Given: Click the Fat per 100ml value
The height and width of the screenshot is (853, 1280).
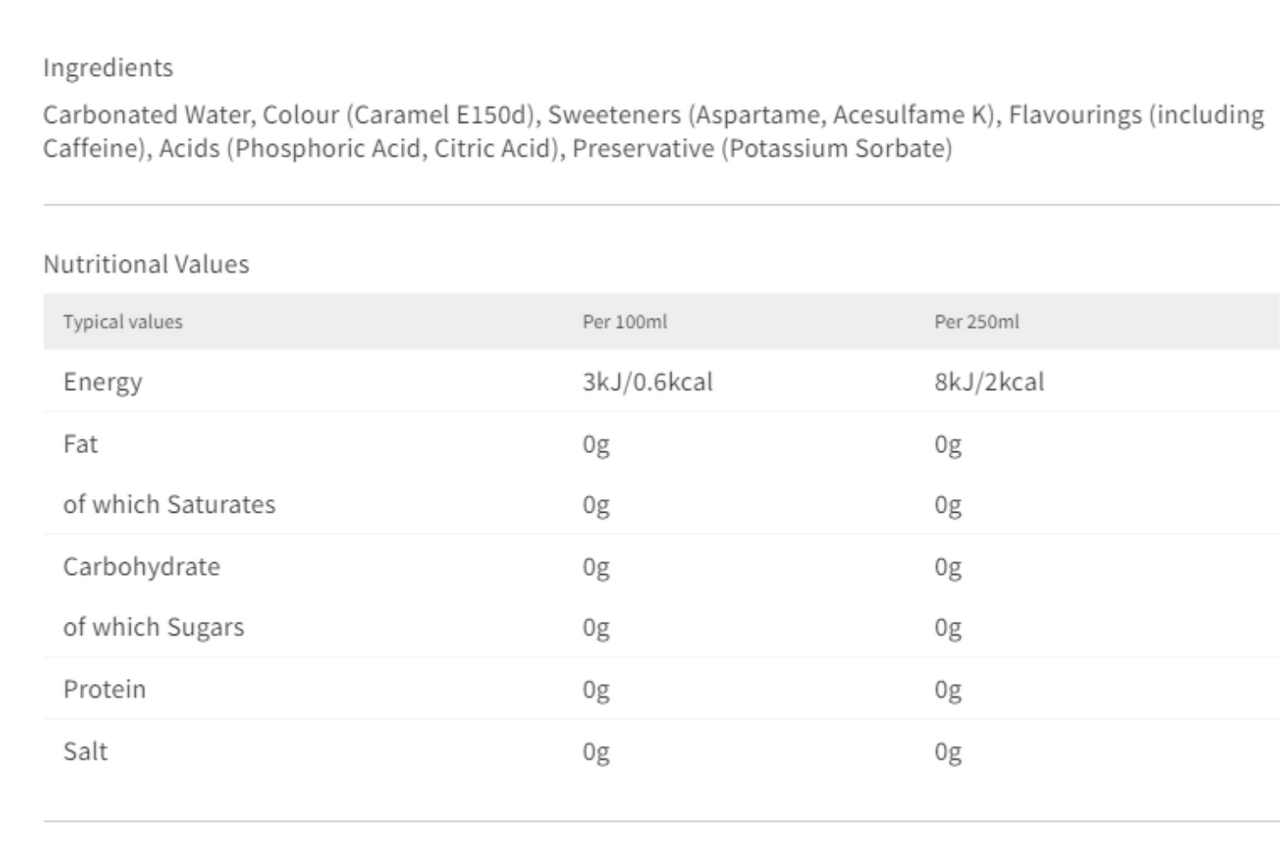Looking at the screenshot, I should [x=595, y=446].
